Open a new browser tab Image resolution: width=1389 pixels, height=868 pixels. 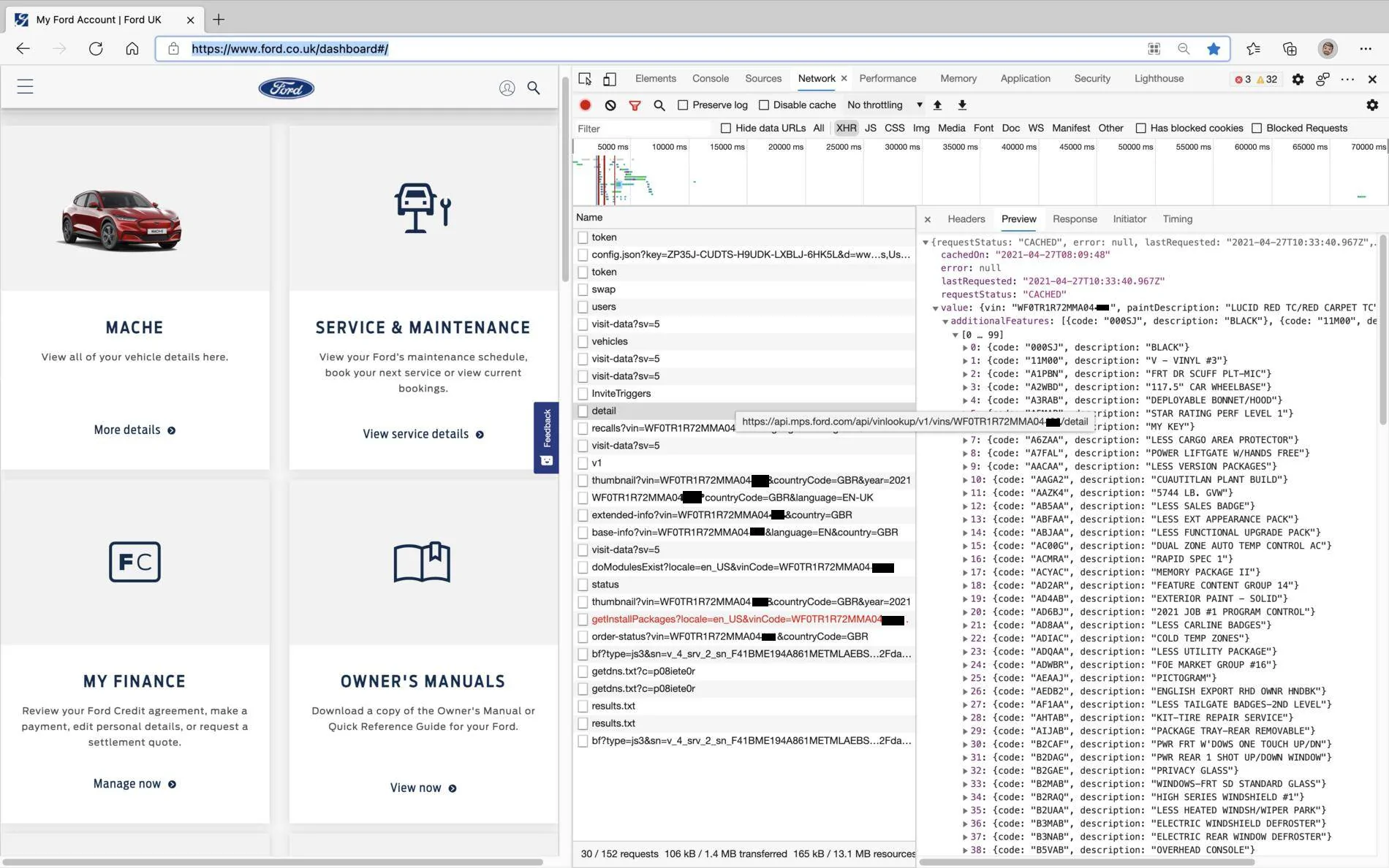point(219,20)
